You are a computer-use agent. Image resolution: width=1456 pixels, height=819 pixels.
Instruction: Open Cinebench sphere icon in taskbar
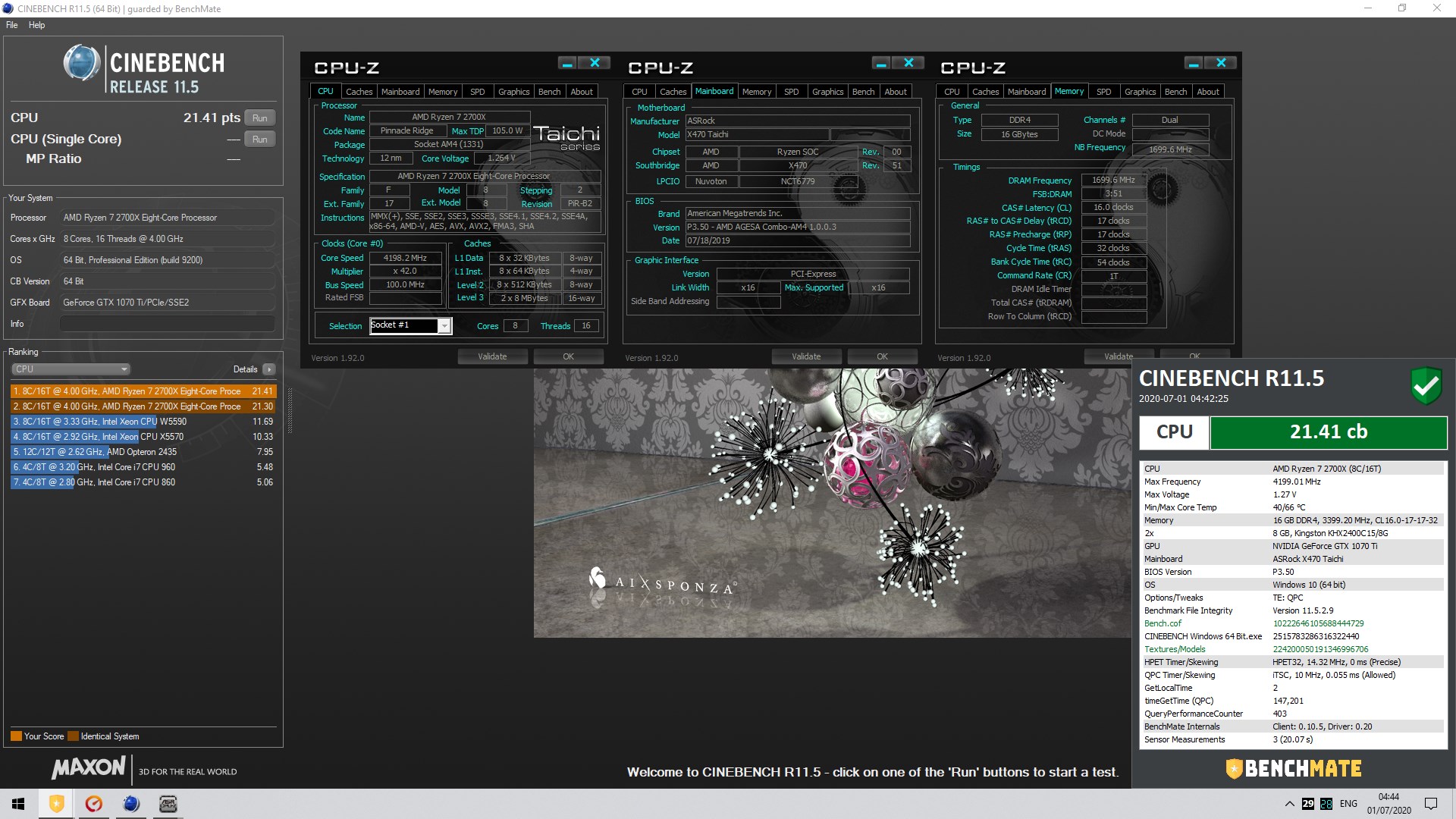point(131,804)
